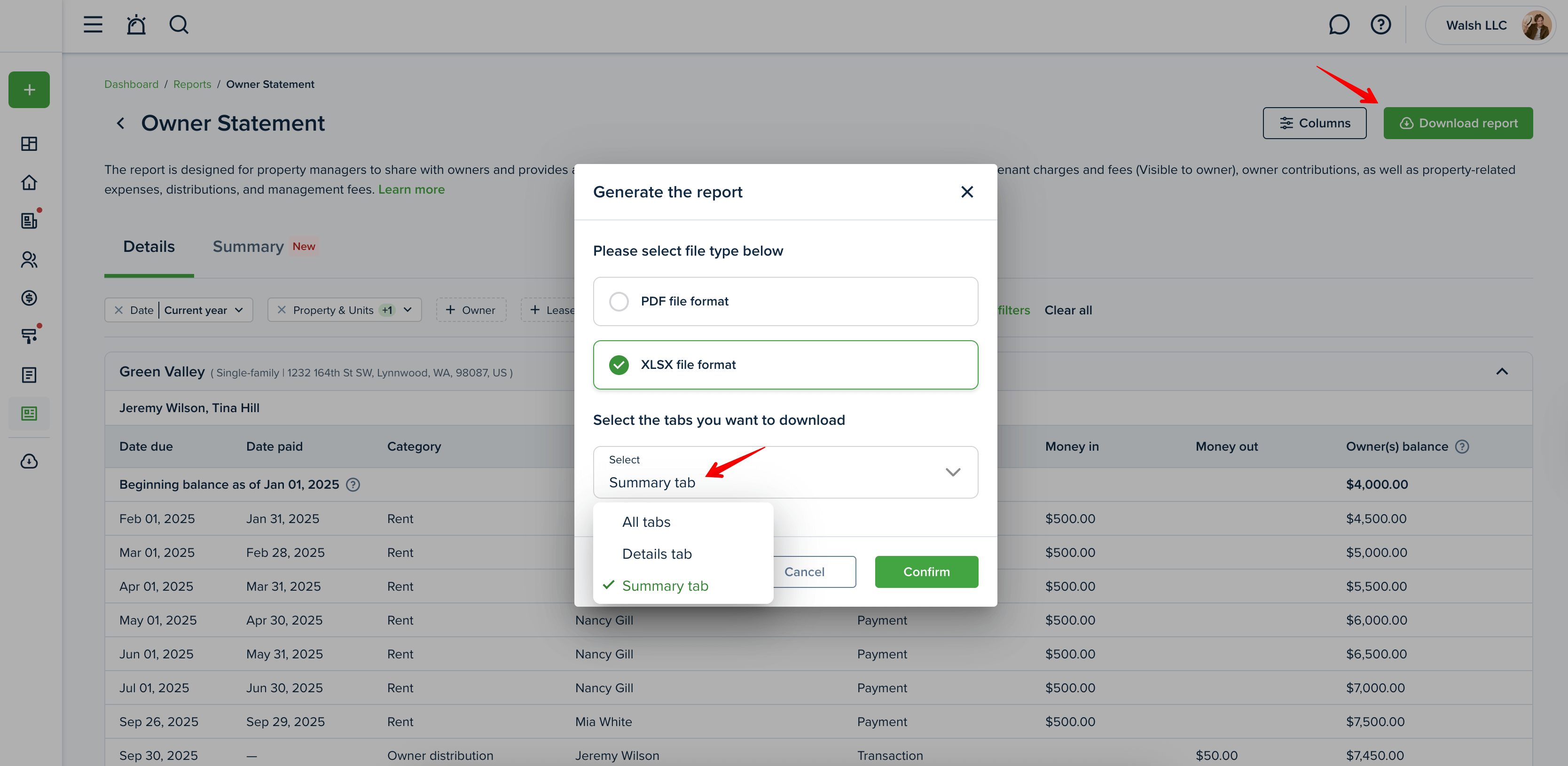Collapse the Green Valley property section

point(1502,372)
